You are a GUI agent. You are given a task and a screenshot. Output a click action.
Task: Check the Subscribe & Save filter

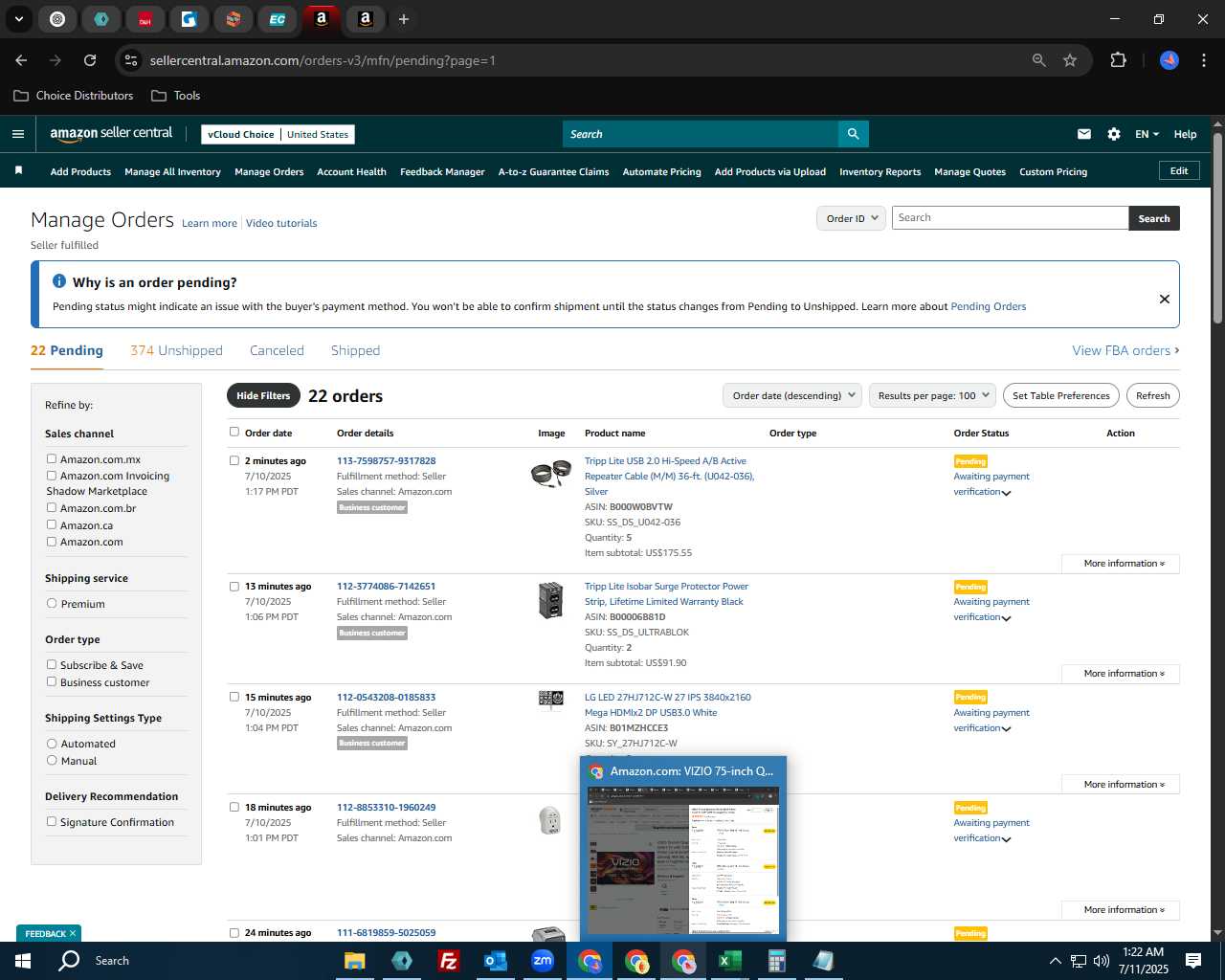pyautogui.click(x=52, y=664)
